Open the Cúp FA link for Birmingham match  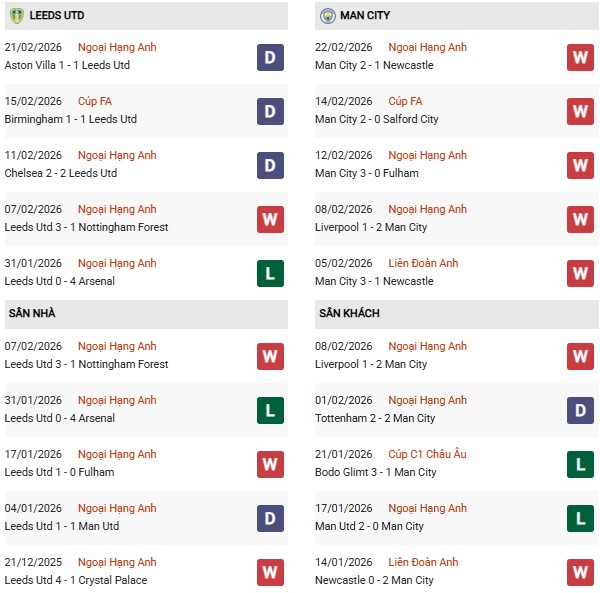(94, 101)
